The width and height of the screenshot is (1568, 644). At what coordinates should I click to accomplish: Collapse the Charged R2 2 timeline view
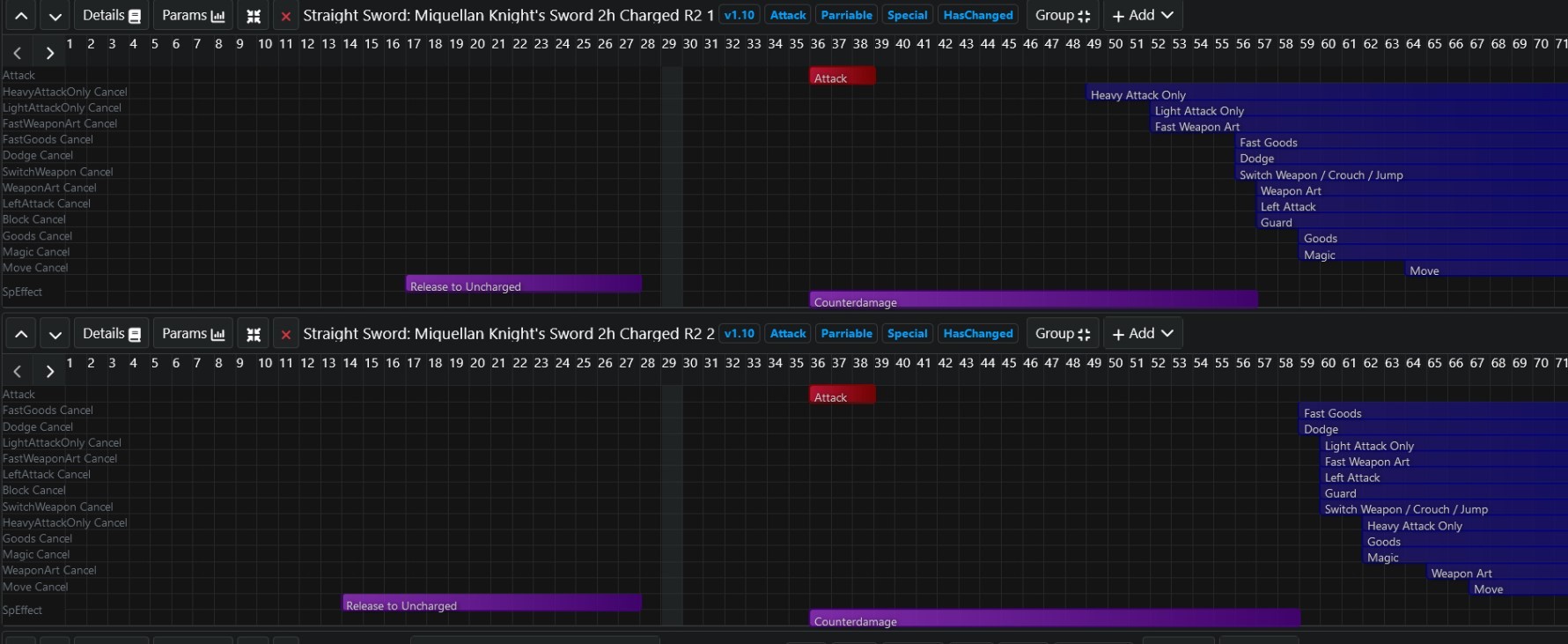coord(254,334)
